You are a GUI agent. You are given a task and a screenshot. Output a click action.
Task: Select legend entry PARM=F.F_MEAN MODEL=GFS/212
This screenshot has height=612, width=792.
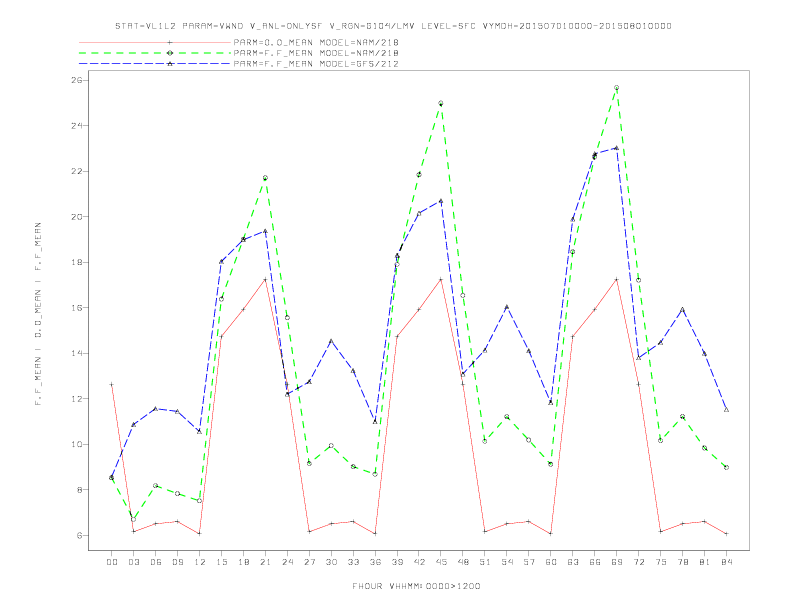click(x=316, y=64)
